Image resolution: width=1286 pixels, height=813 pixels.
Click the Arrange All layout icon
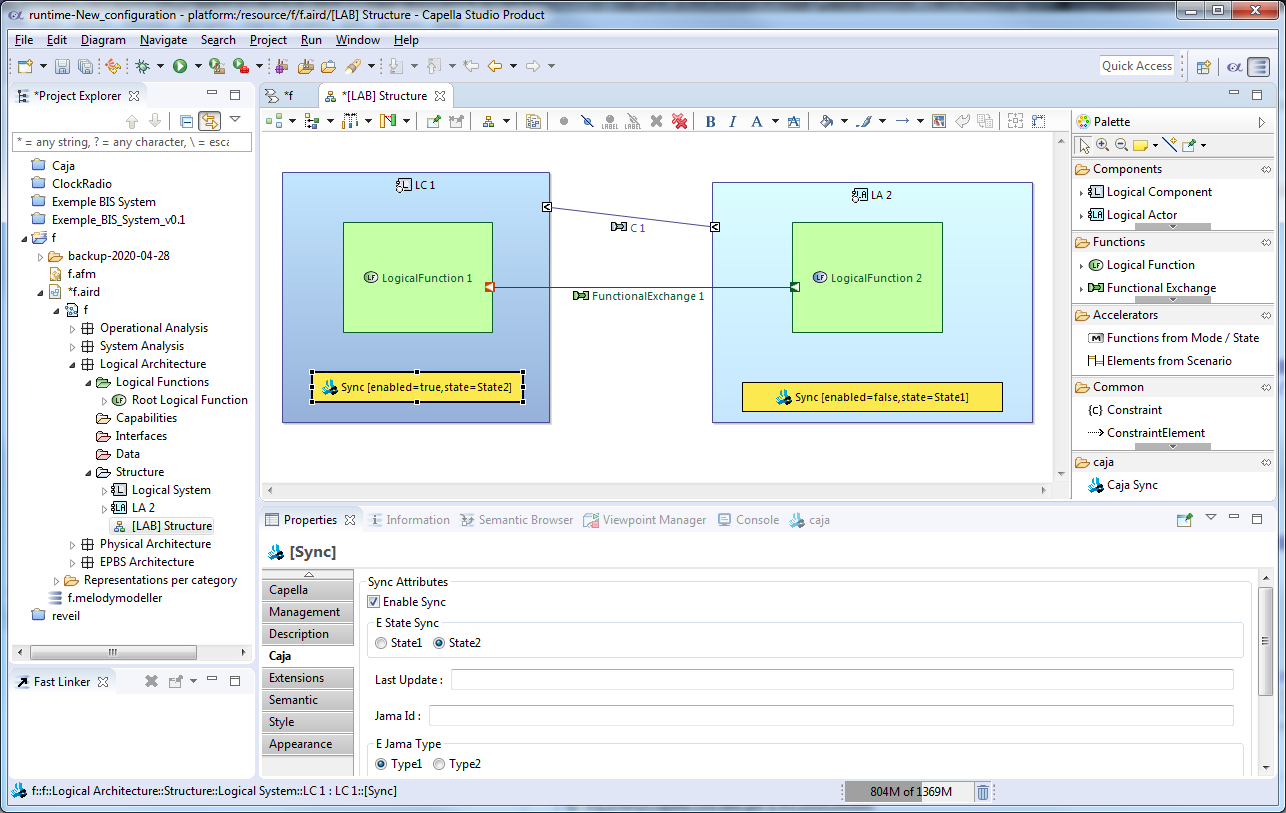(274, 121)
